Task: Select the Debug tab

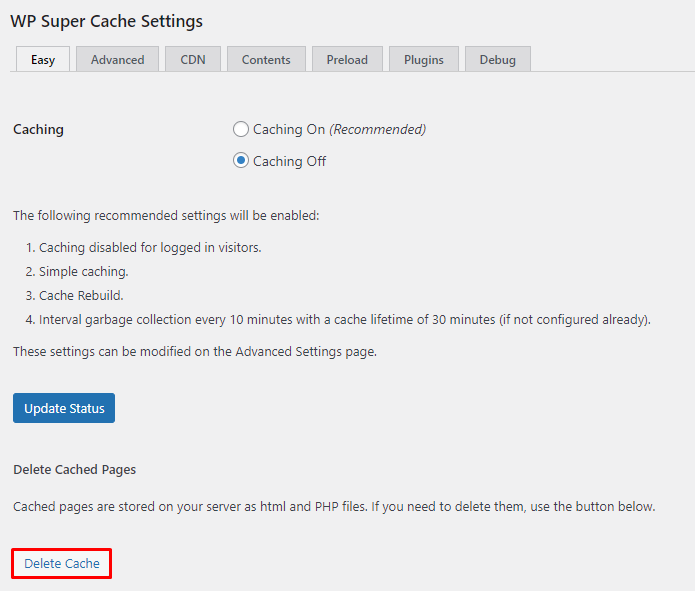Action: [498, 59]
